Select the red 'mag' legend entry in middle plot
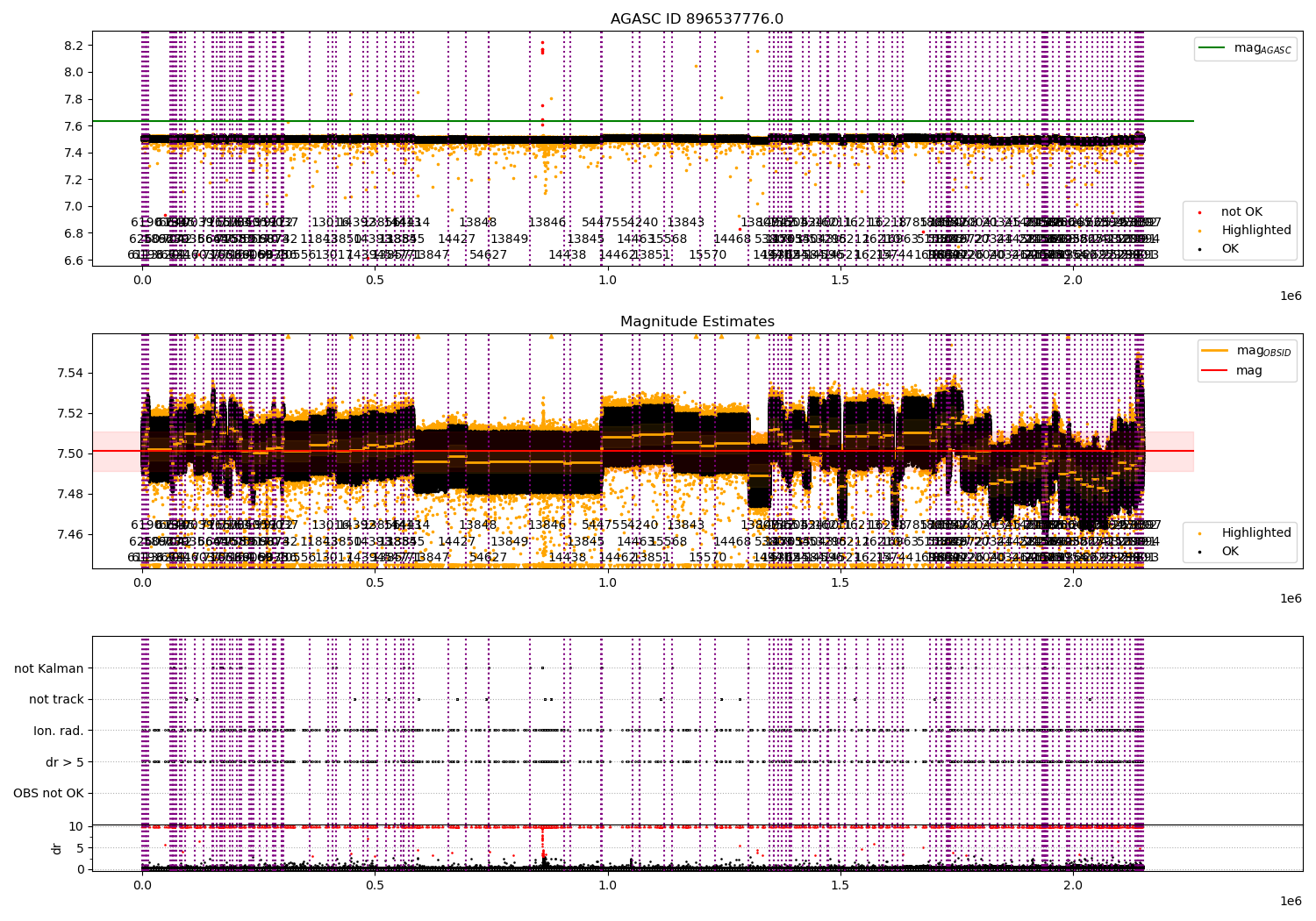Image resolution: width=1316 pixels, height=921 pixels. (1248, 370)
